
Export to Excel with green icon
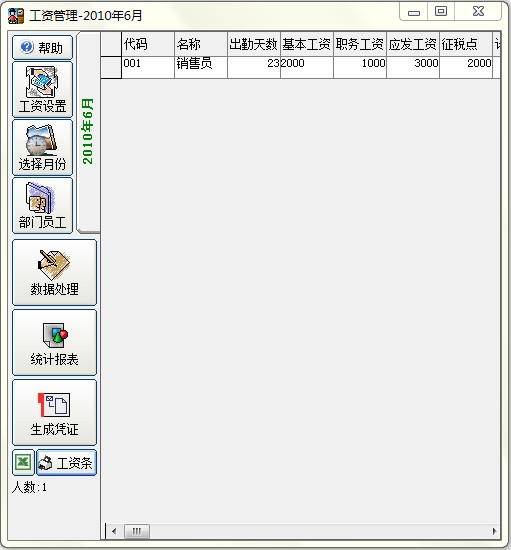[23, 462]
